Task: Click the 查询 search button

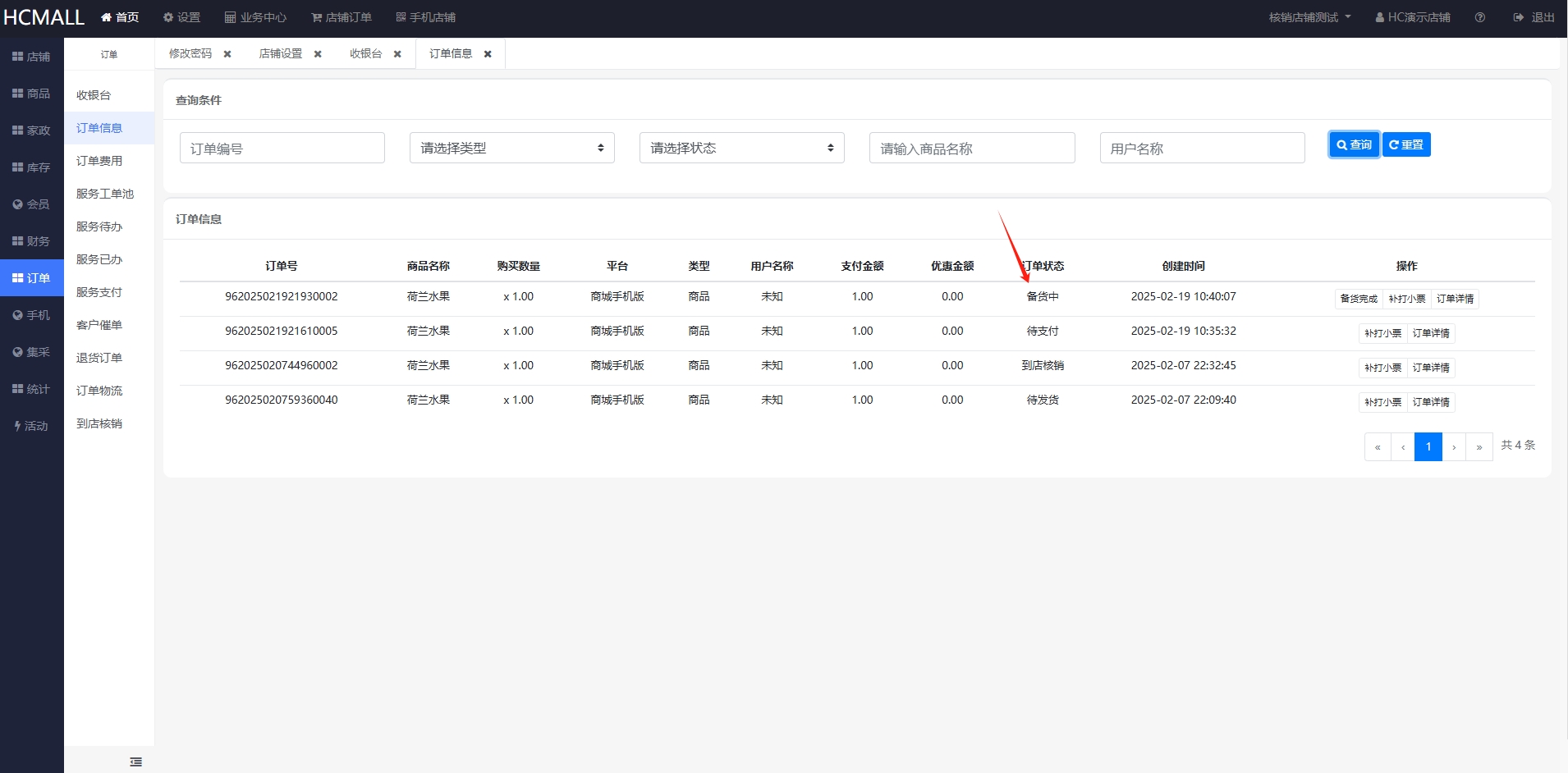Action: tap(1355, 144)
